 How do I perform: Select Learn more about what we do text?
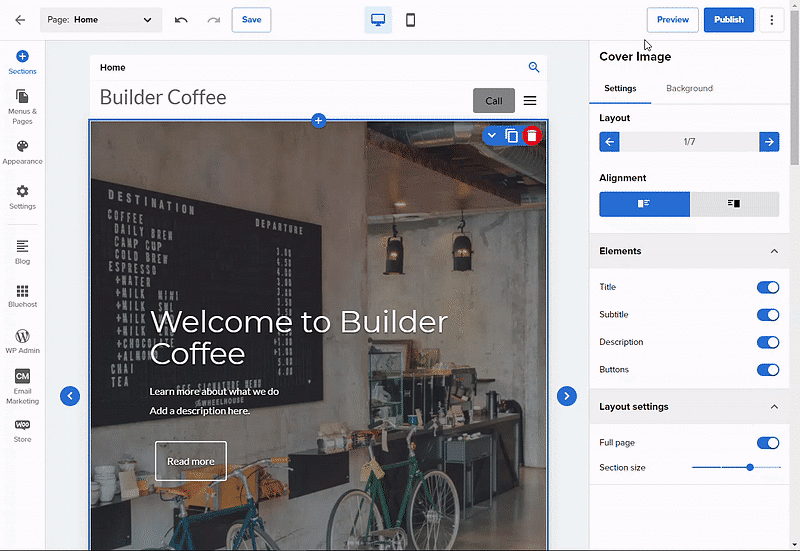(214, 391)
